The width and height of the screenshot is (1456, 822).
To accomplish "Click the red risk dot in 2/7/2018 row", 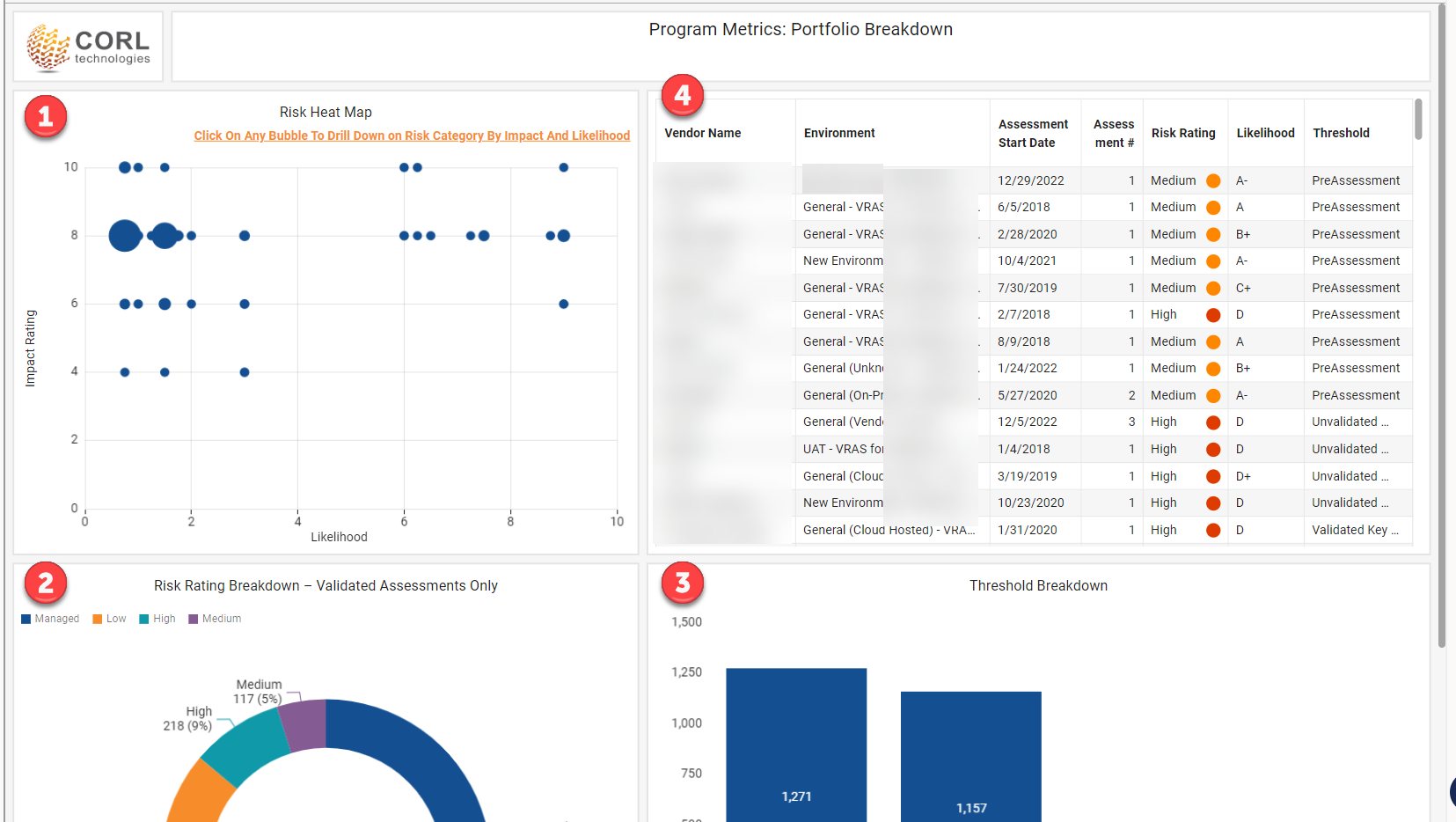I will (x=1213, y=315).
